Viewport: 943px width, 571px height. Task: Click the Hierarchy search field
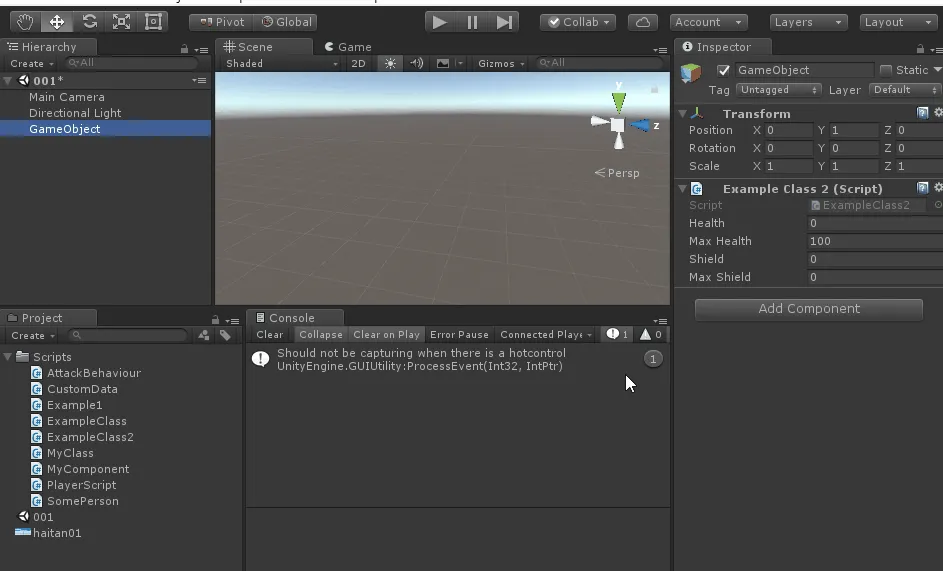point(131,63)
